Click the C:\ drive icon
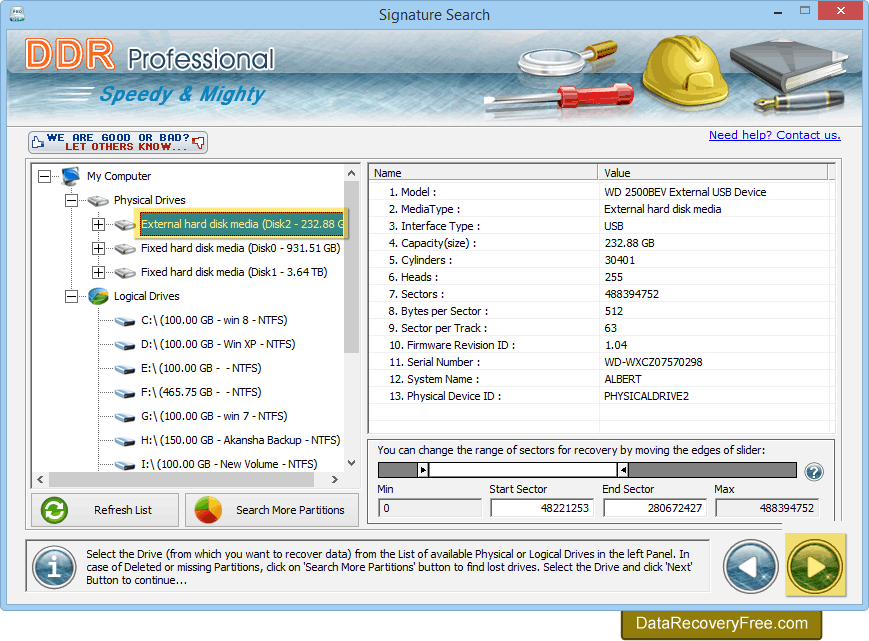Viewport: 869px width, 641px height. (x=125, y=321)
